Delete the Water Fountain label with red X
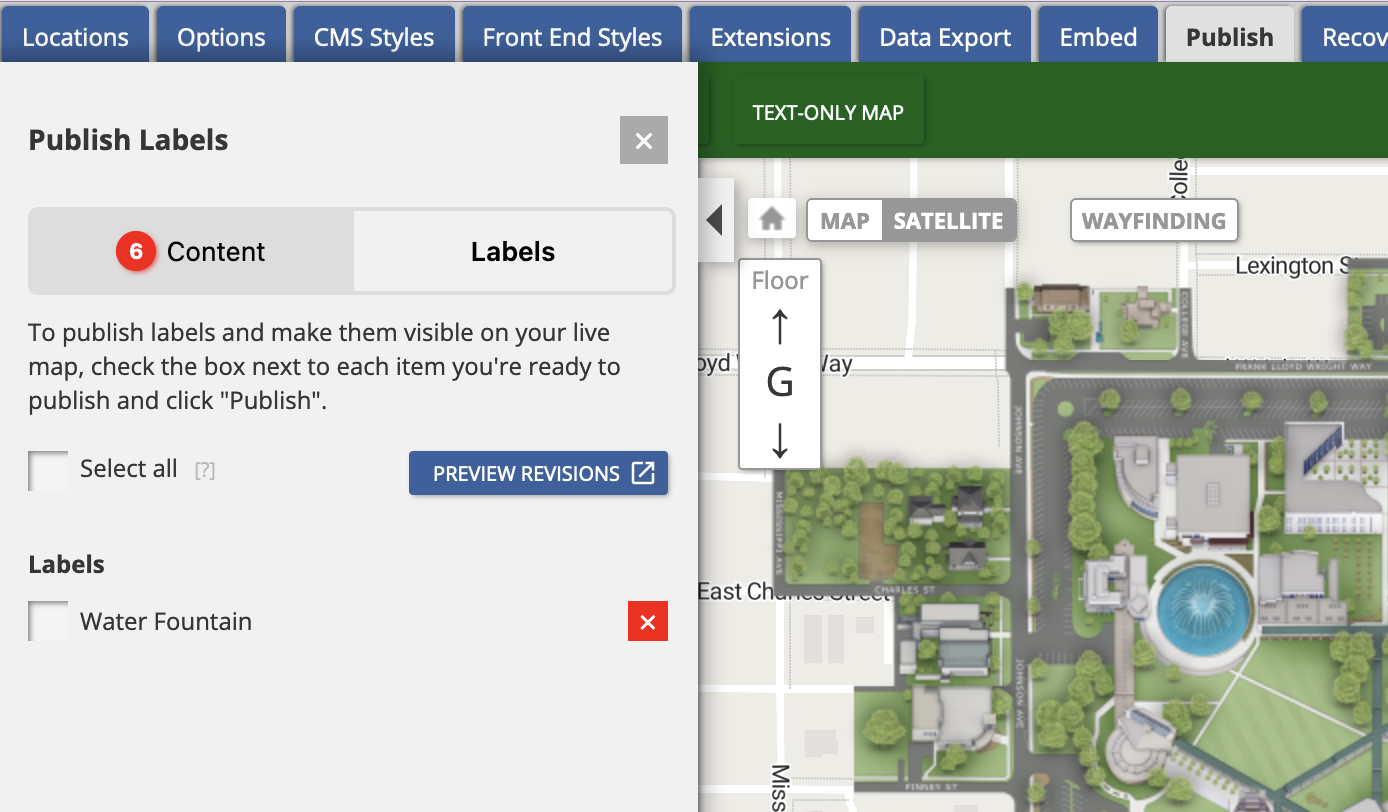 [x=647, y=621]
